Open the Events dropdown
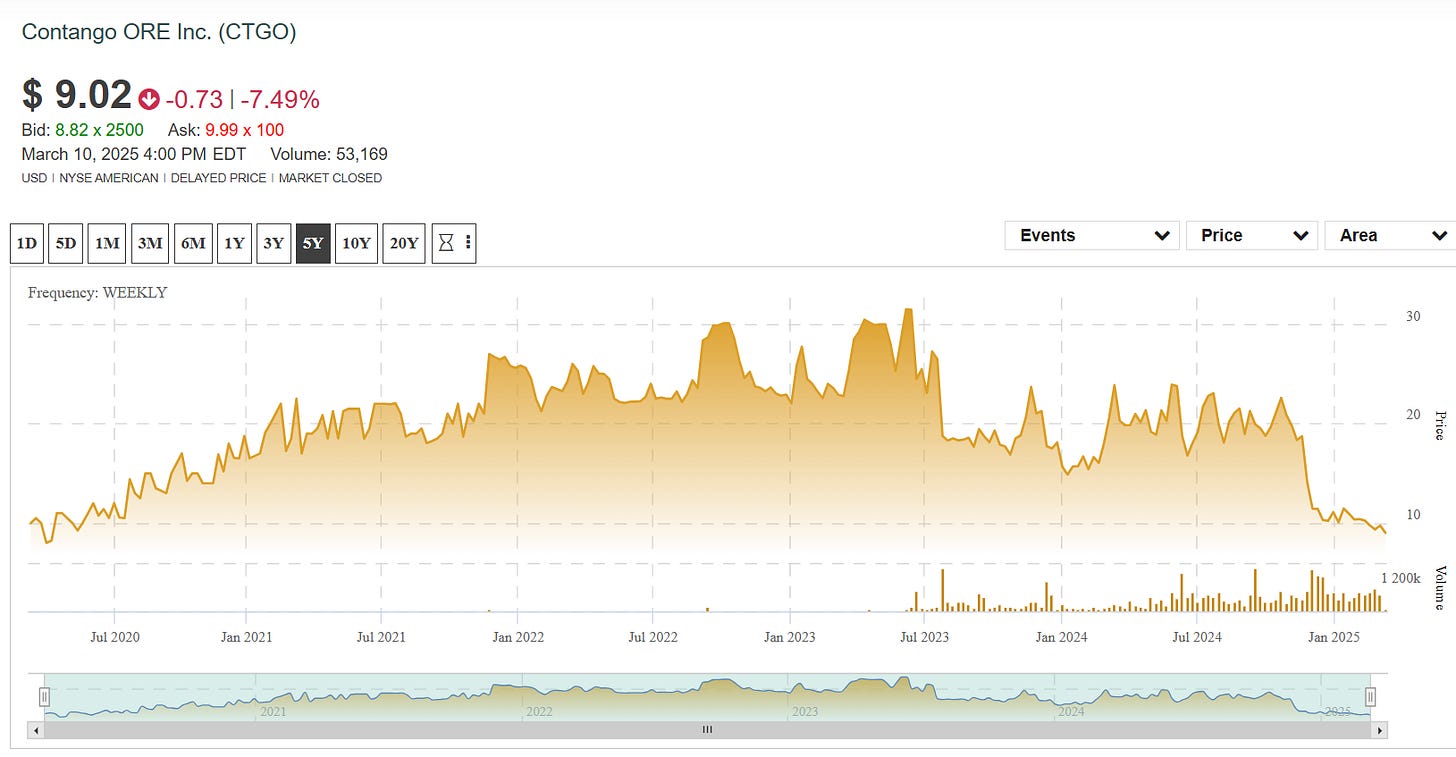Image resolution: width=1456 pixels, height=757 pixels. click(x=1092, y=236)
